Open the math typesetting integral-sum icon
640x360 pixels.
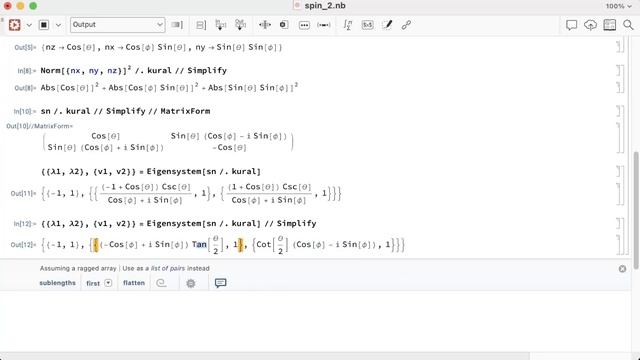tap(348, 25)
